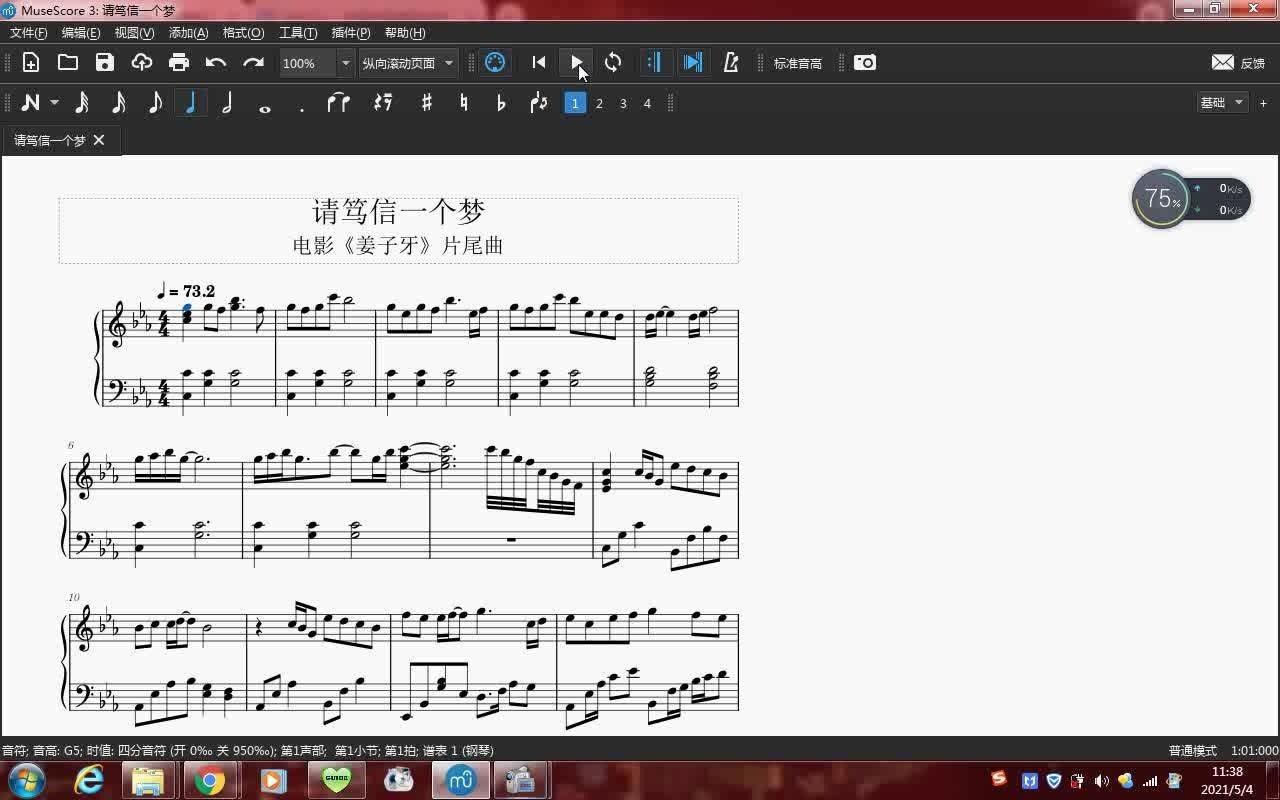Click the volume icon in system tray

pyautogui.click(x=1102, y=781)
